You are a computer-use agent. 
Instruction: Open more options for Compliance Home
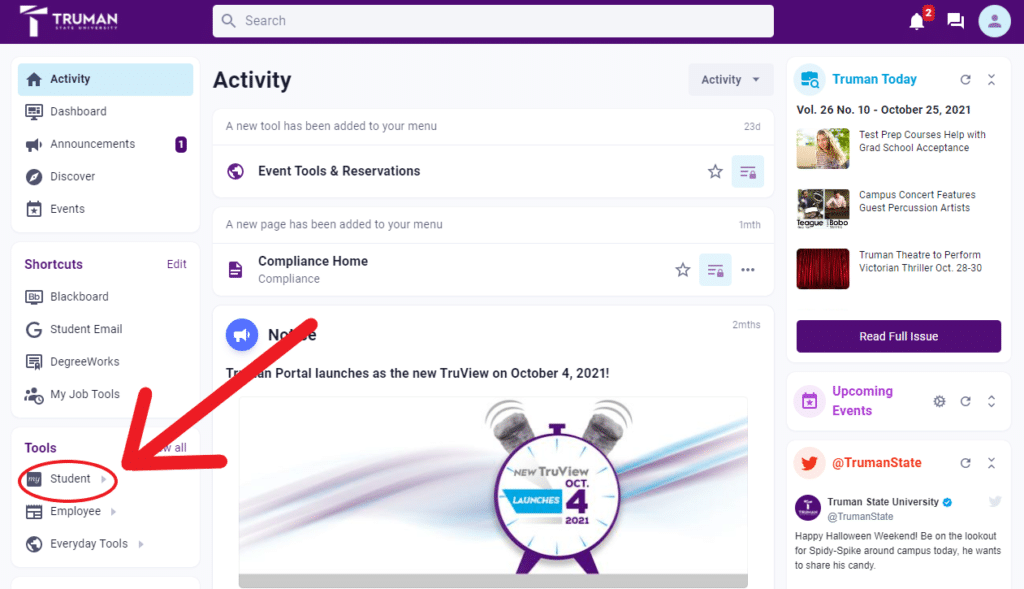(x=748, y=270)
